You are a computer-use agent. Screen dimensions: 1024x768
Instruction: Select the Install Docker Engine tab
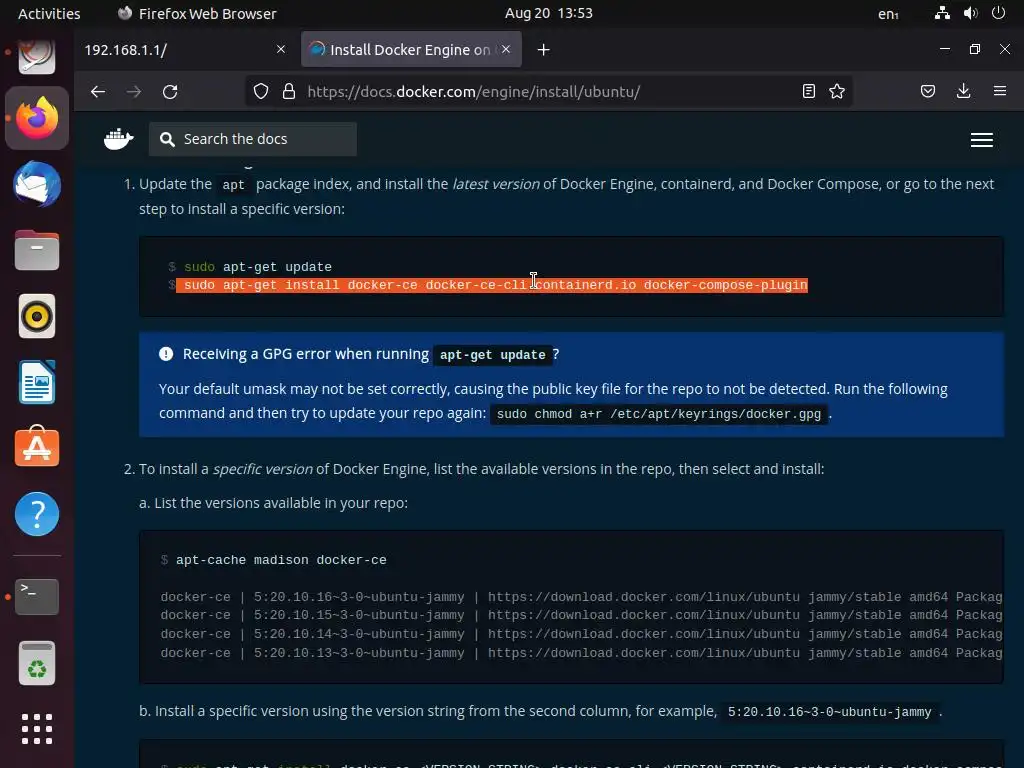pos(411,50)
